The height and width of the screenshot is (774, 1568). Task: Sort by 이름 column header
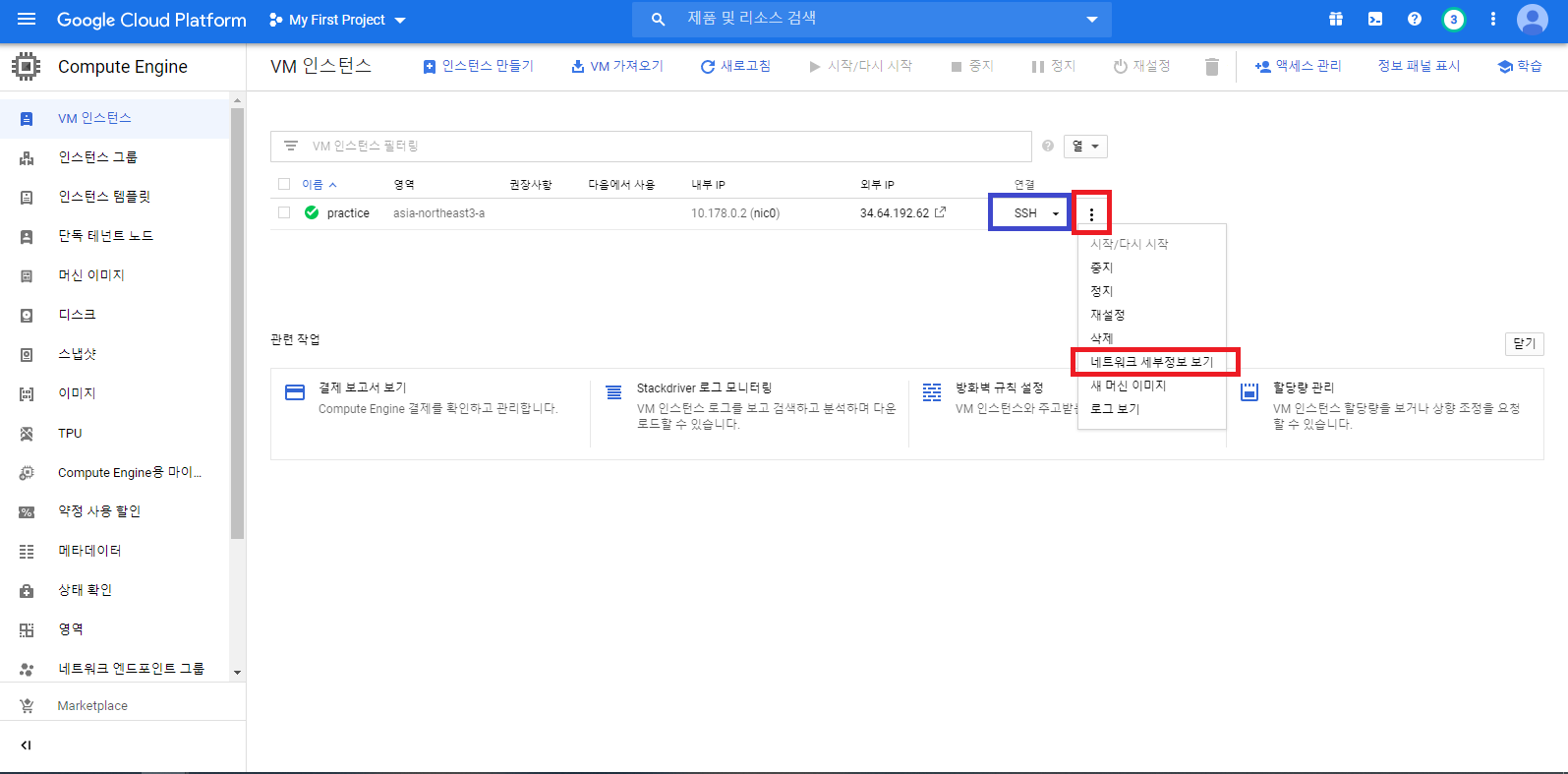pos(319,185)
